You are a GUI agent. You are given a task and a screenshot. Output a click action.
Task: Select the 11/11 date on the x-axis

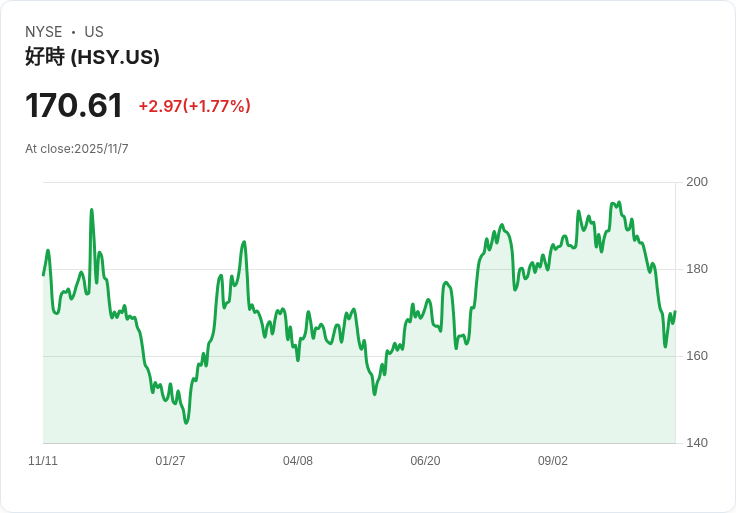pyautogui.click(x=43, y=461)
